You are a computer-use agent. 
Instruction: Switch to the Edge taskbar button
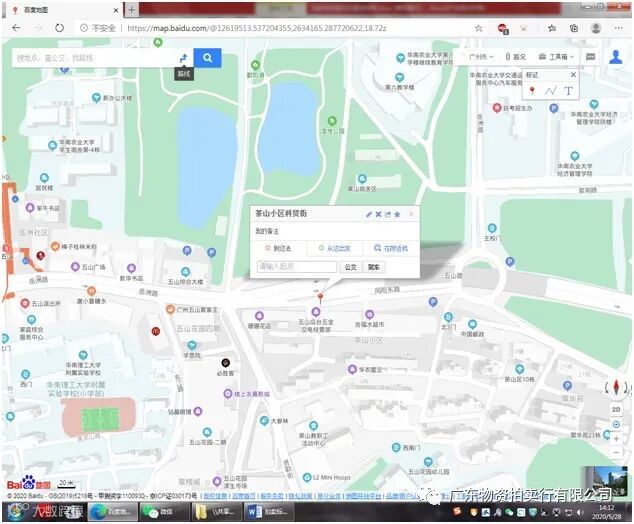pos(113,512)
